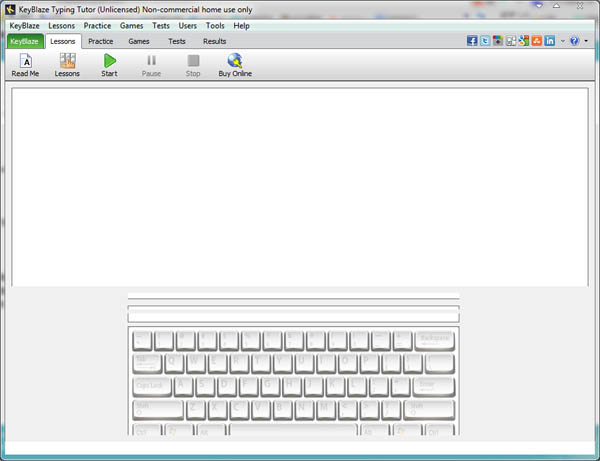
Task: Click inside the large white lesson area
Action: coord(300,185)
